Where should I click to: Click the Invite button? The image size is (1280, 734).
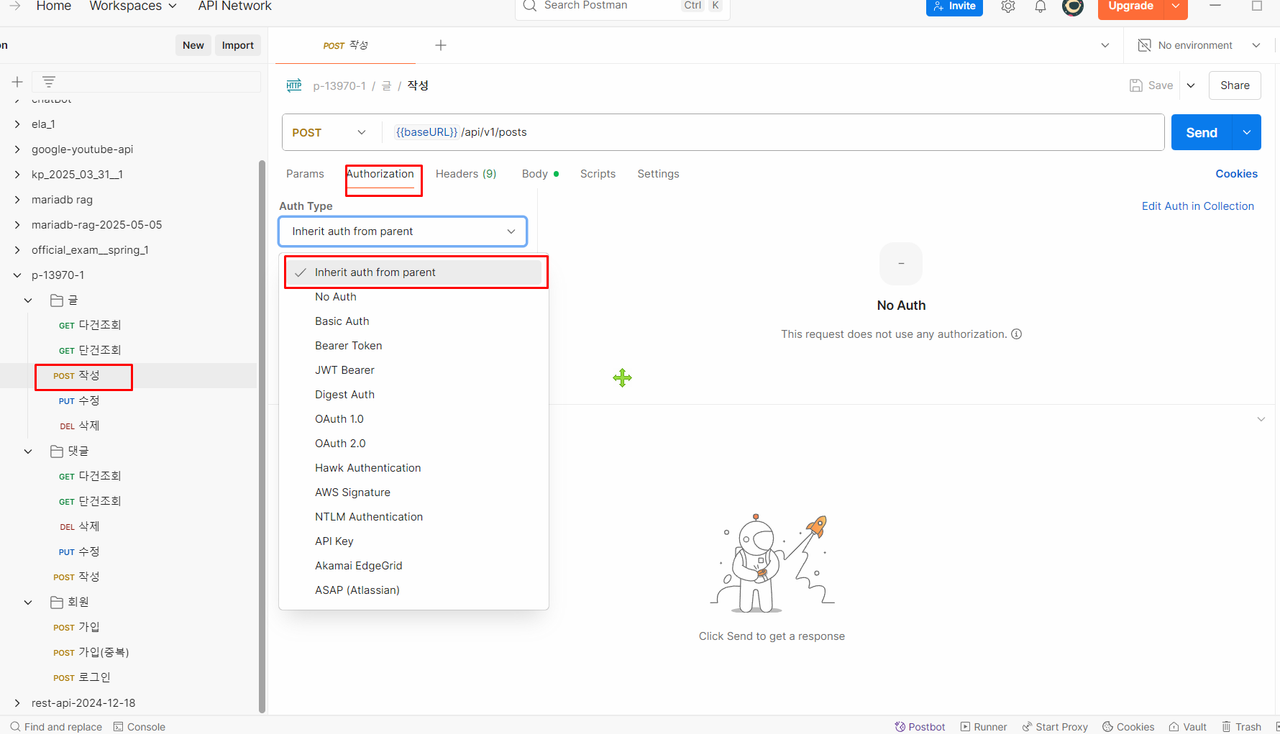point(954,6)
